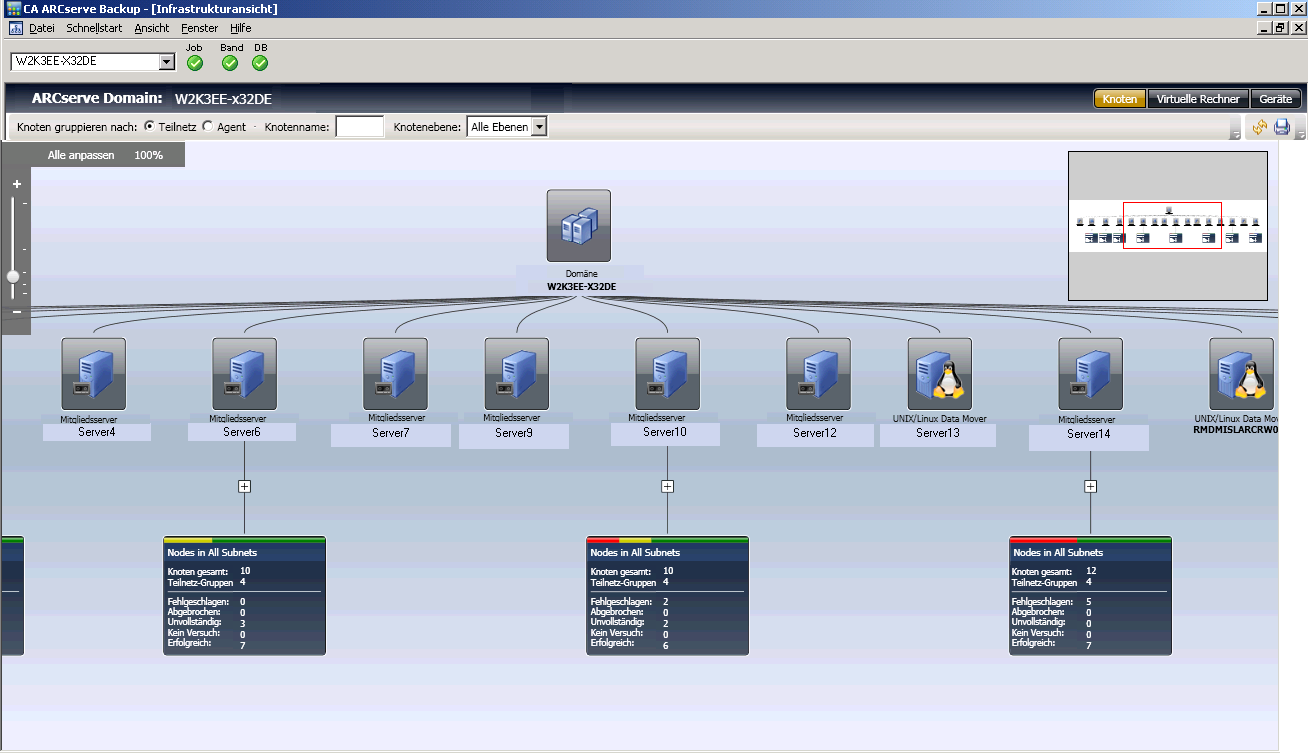This screenshot has width=1308, height=753.
Task: Select the Server12 member server icon
Action: 819,374
